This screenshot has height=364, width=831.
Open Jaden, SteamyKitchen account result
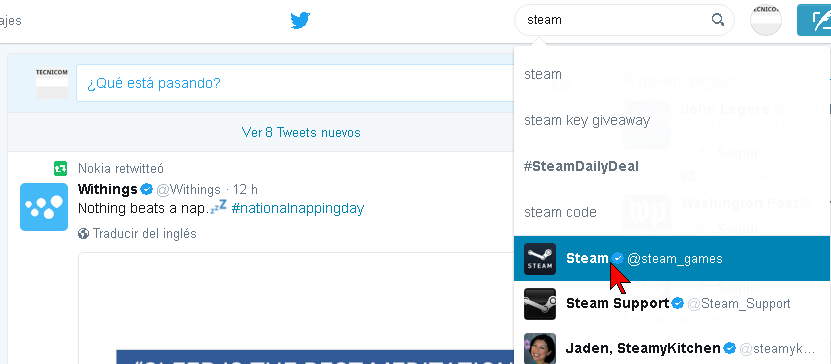[672, 348]
